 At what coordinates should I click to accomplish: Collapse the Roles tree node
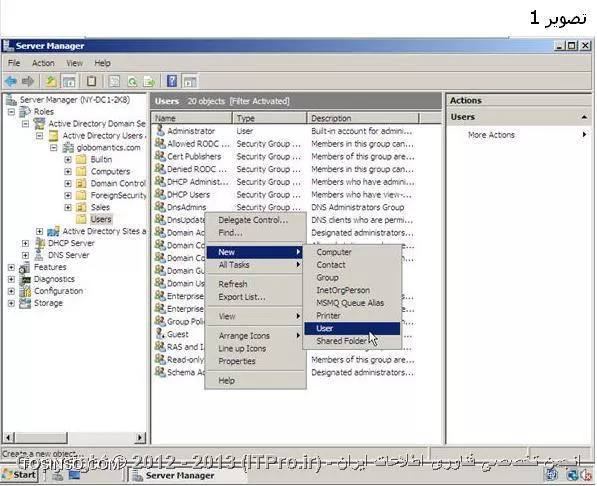click(11, 112)
